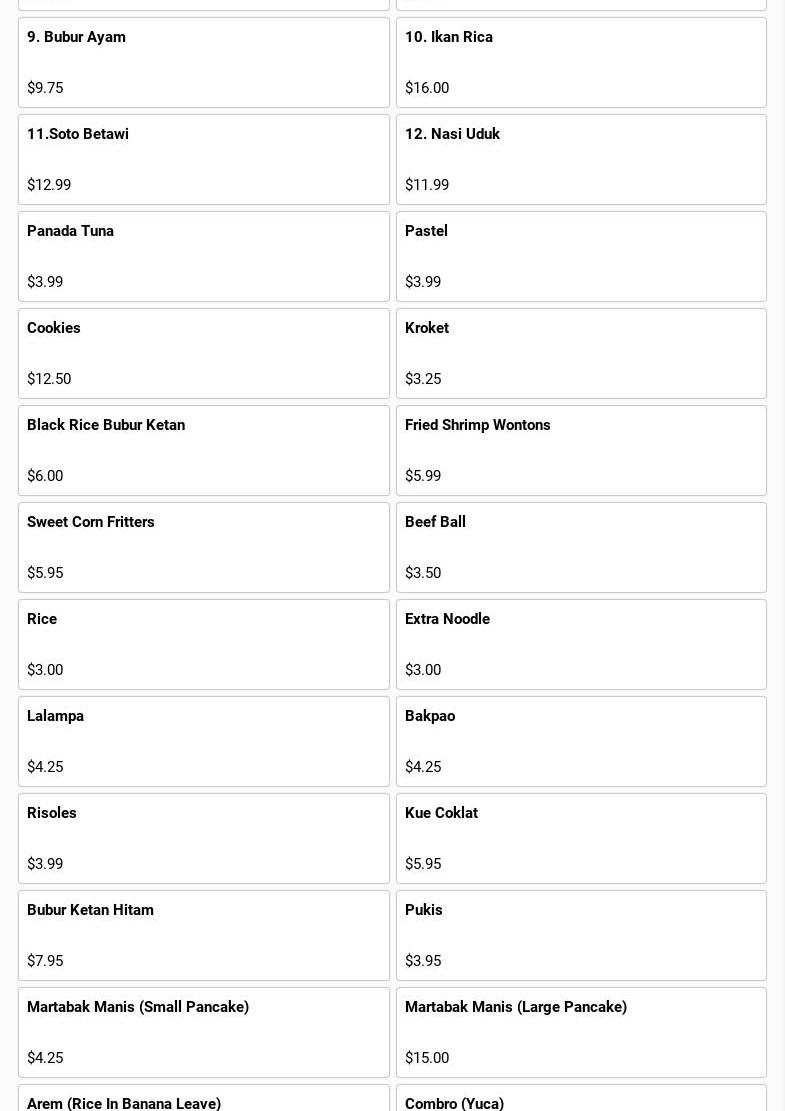
Task: Add Panada Tuna item
Action: click(203, 256)
